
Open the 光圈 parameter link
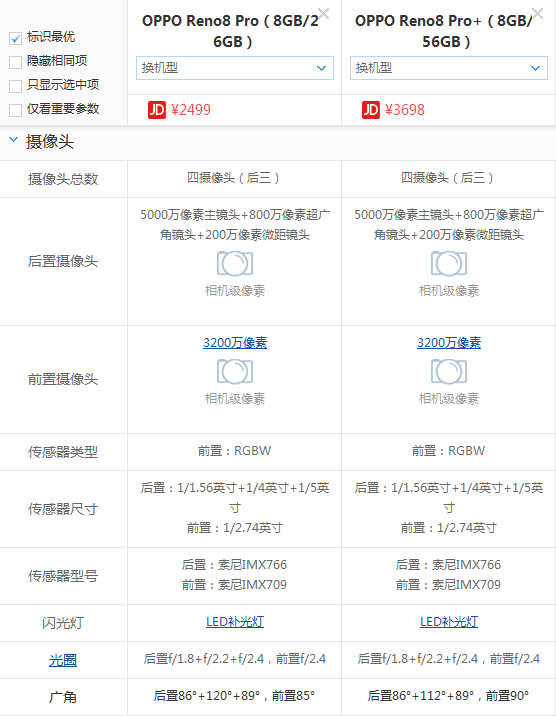point(63,660)
